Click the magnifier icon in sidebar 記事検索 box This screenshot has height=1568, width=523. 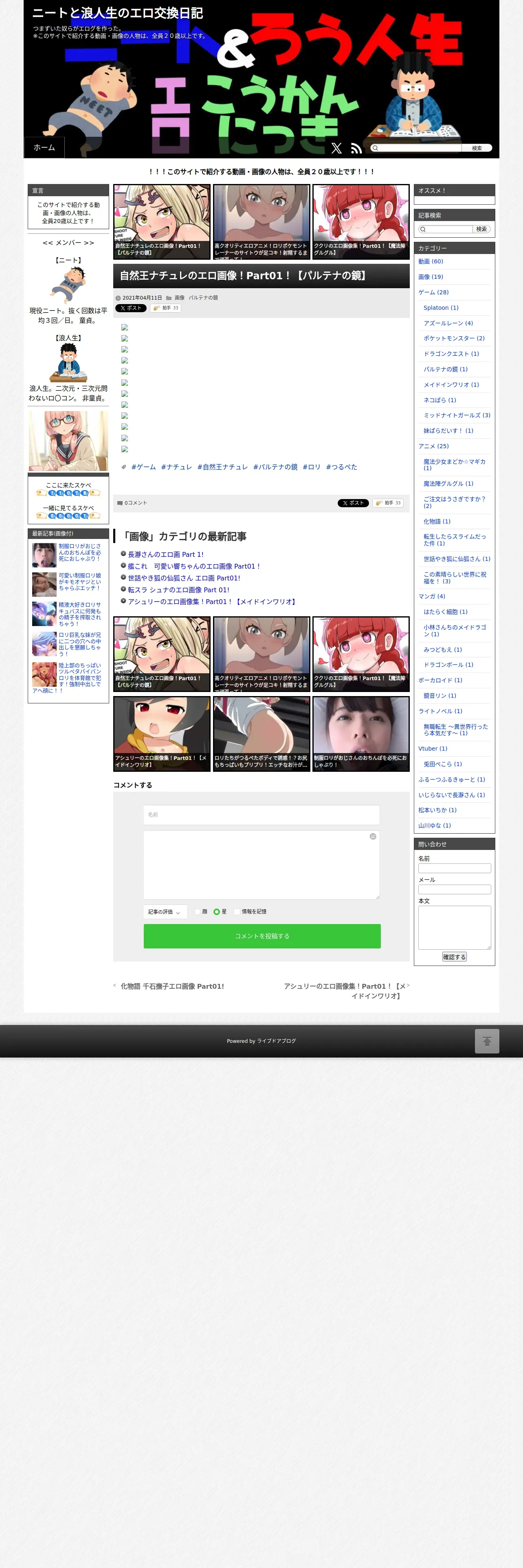click(x=422, y=230)
